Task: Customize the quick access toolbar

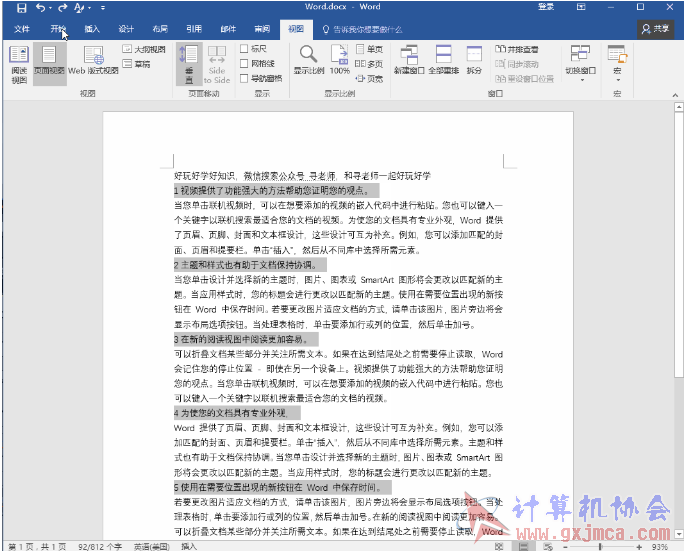Action: (103, 8)
